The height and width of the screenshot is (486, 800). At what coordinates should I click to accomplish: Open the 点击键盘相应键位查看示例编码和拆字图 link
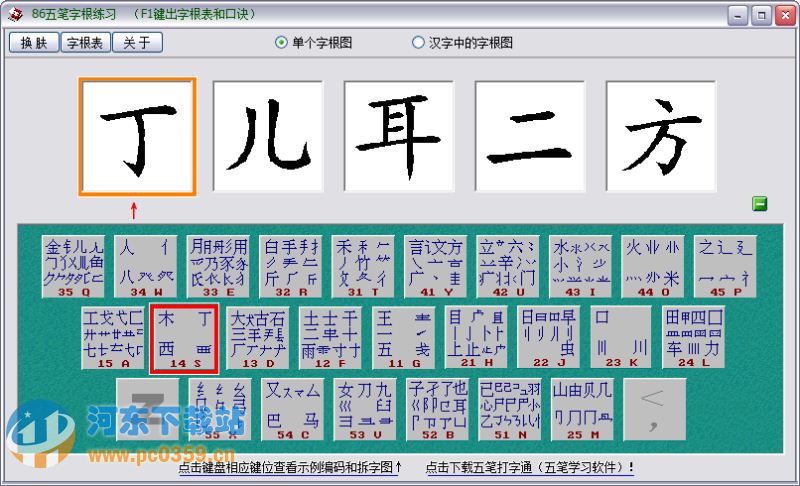pos(290,467)
